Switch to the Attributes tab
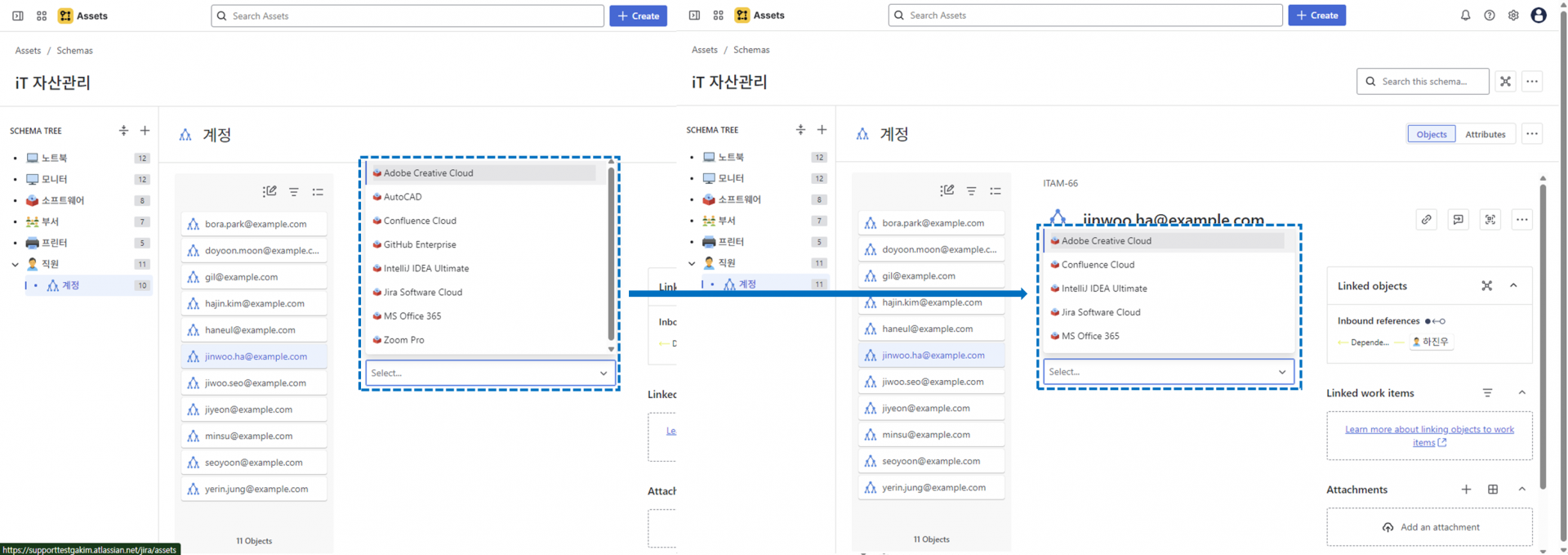 click(1486, 134)
